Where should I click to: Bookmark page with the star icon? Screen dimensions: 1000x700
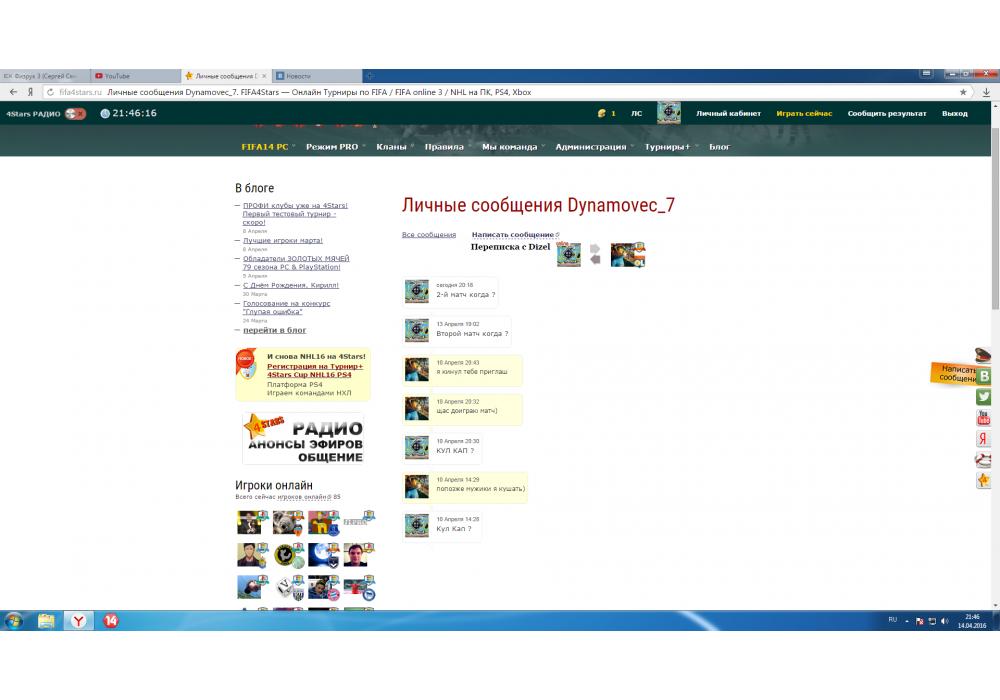point(963,92)
